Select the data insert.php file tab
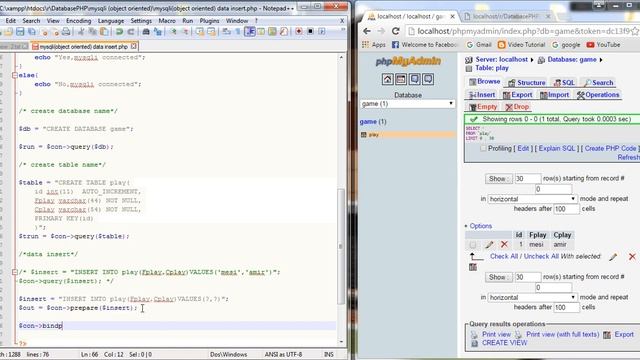 tap(84, 47)
